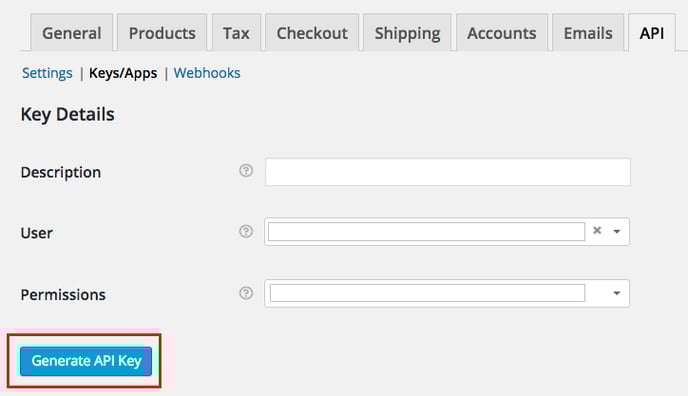Switch to the Accounts tab
Viewport: 688px width, 396px height.
pyautogui.click(x=502, y=33)
